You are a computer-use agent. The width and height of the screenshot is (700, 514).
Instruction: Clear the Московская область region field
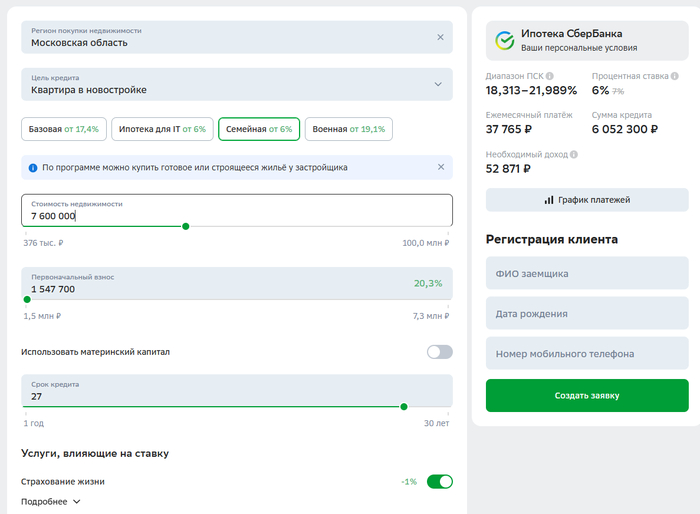440,37
